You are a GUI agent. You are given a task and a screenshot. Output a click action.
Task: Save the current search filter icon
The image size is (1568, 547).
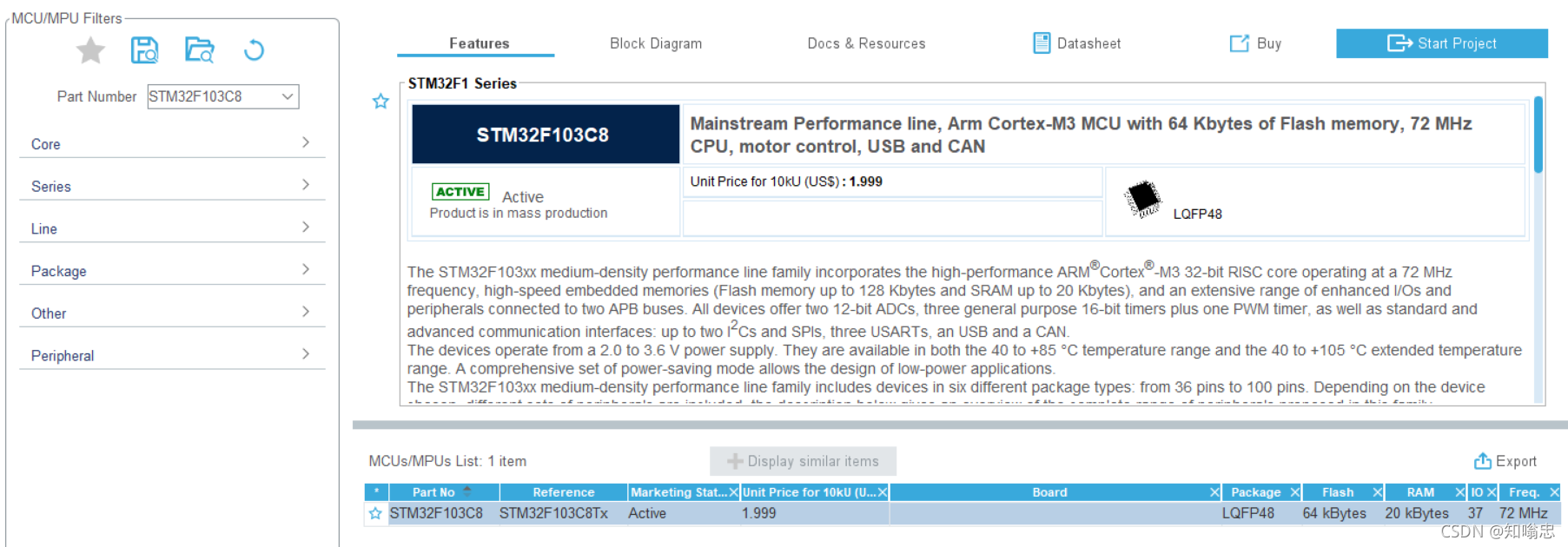coord(144,50)
